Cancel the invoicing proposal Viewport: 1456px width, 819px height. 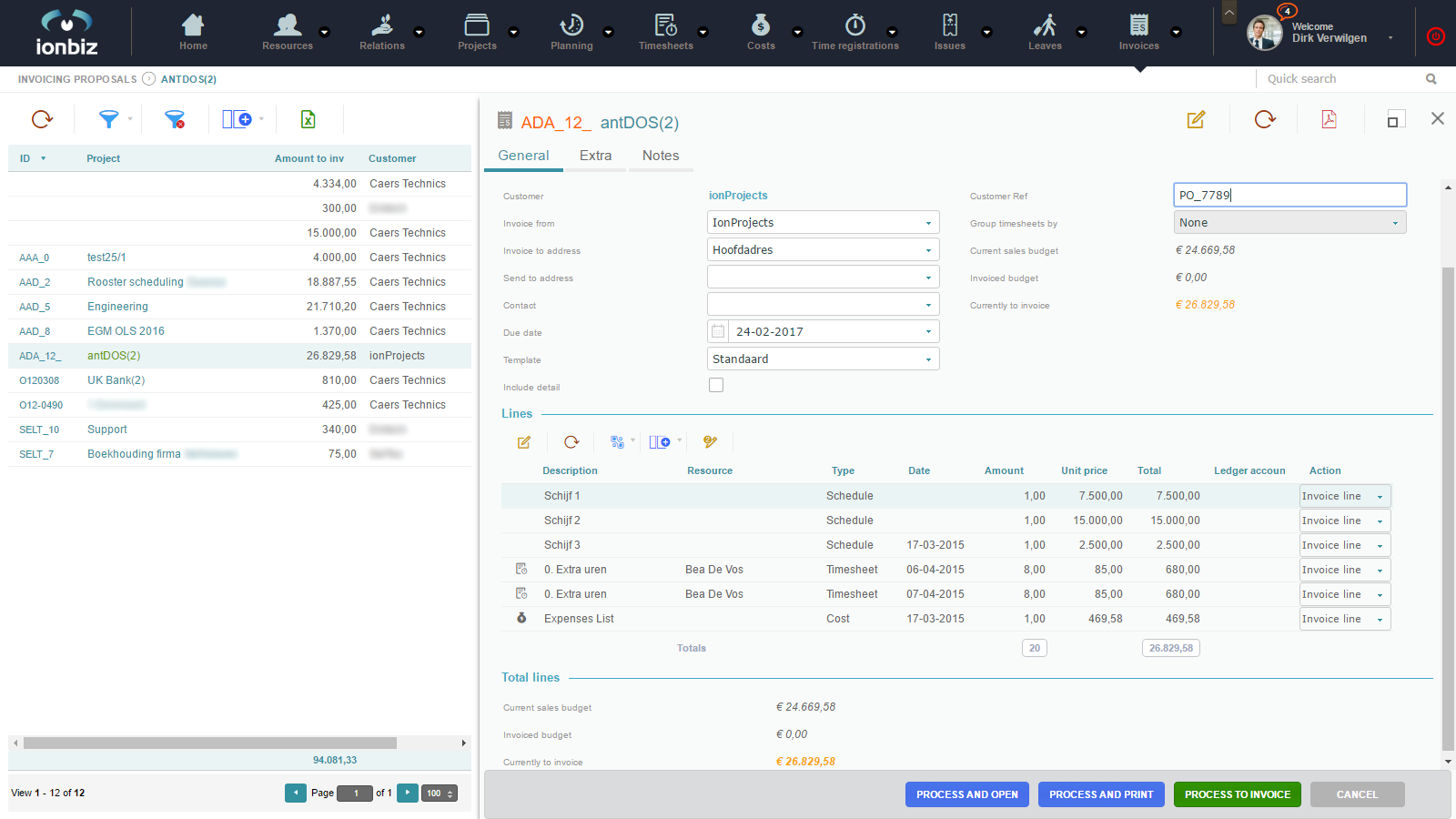[1357, 794]
